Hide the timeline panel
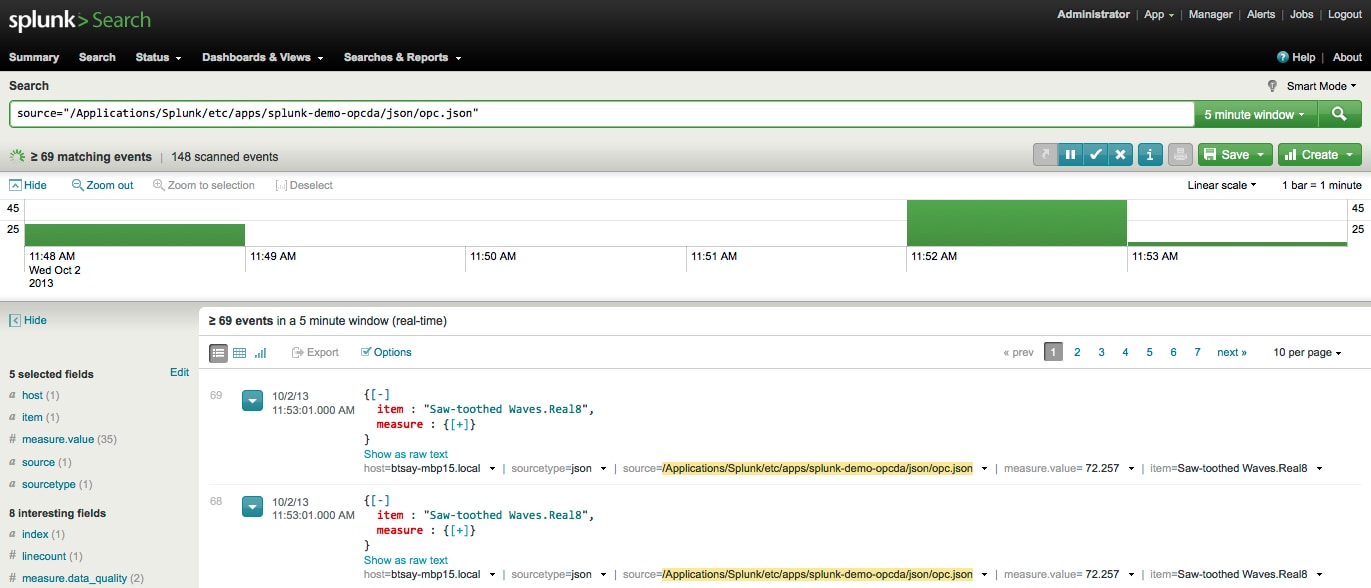This screenshot has height=588, width=1371. 28,185
